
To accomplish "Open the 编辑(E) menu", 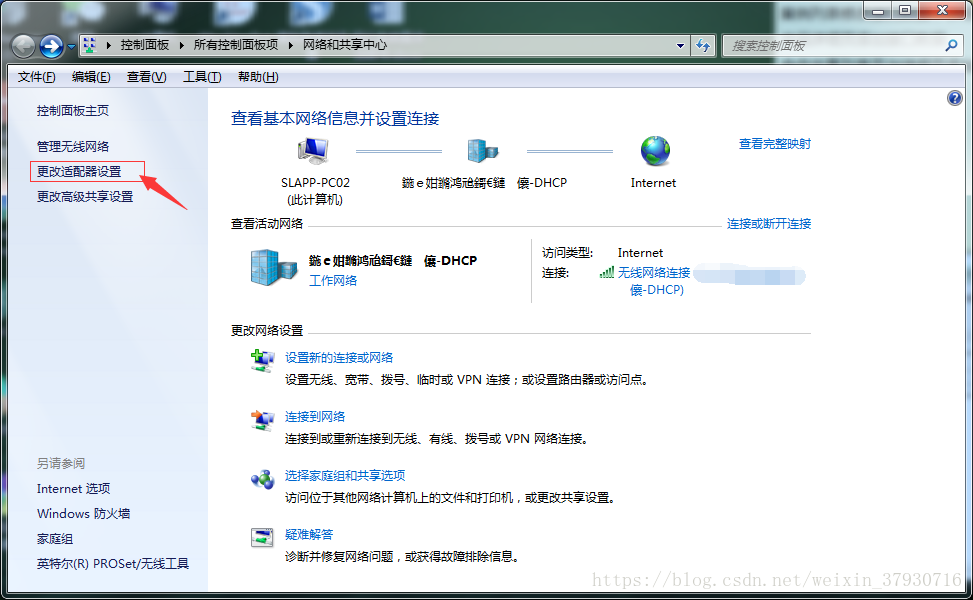I will click(91, 77).
